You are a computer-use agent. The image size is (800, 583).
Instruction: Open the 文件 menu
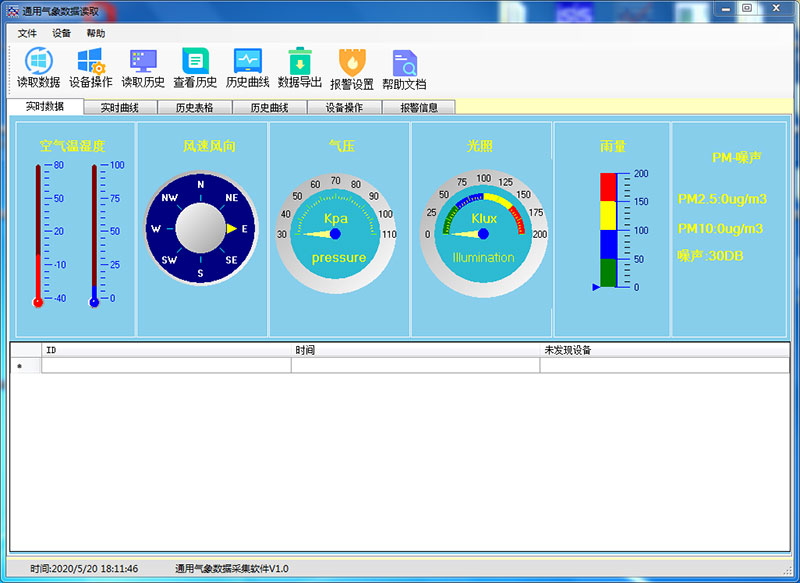(x=27, y=33)
